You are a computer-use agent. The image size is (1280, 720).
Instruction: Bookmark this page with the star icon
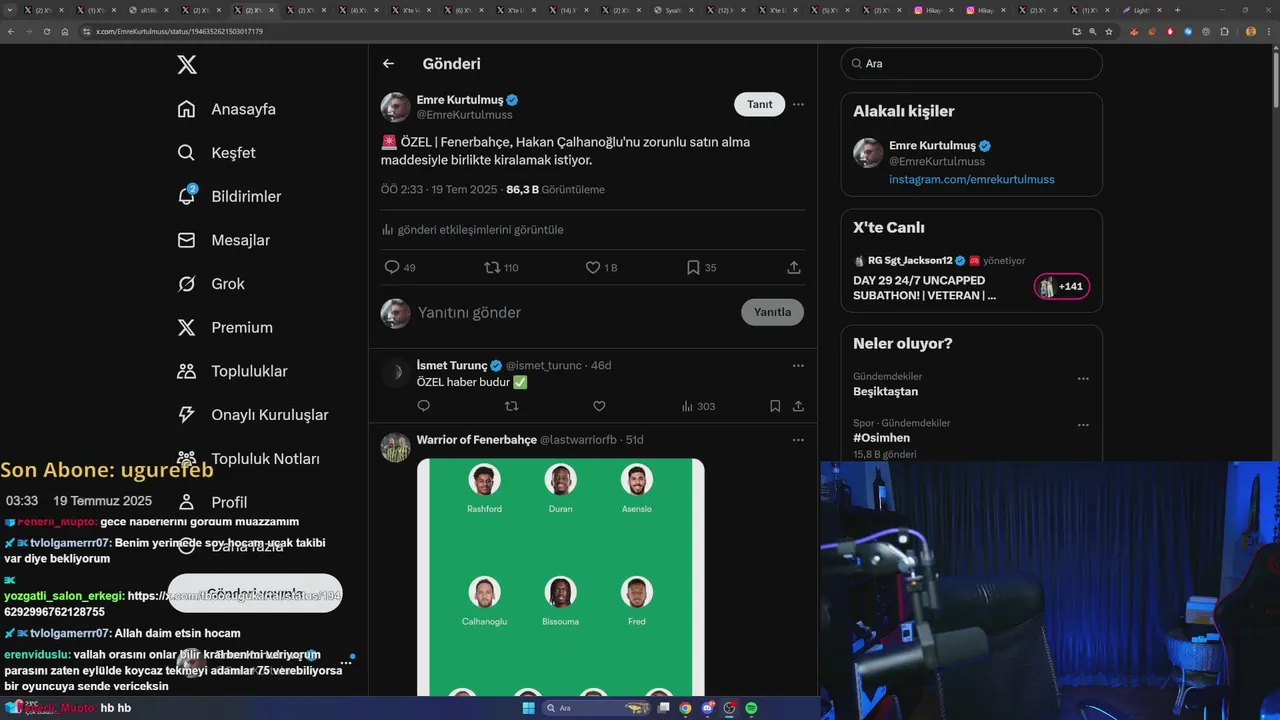point(1109,31)
